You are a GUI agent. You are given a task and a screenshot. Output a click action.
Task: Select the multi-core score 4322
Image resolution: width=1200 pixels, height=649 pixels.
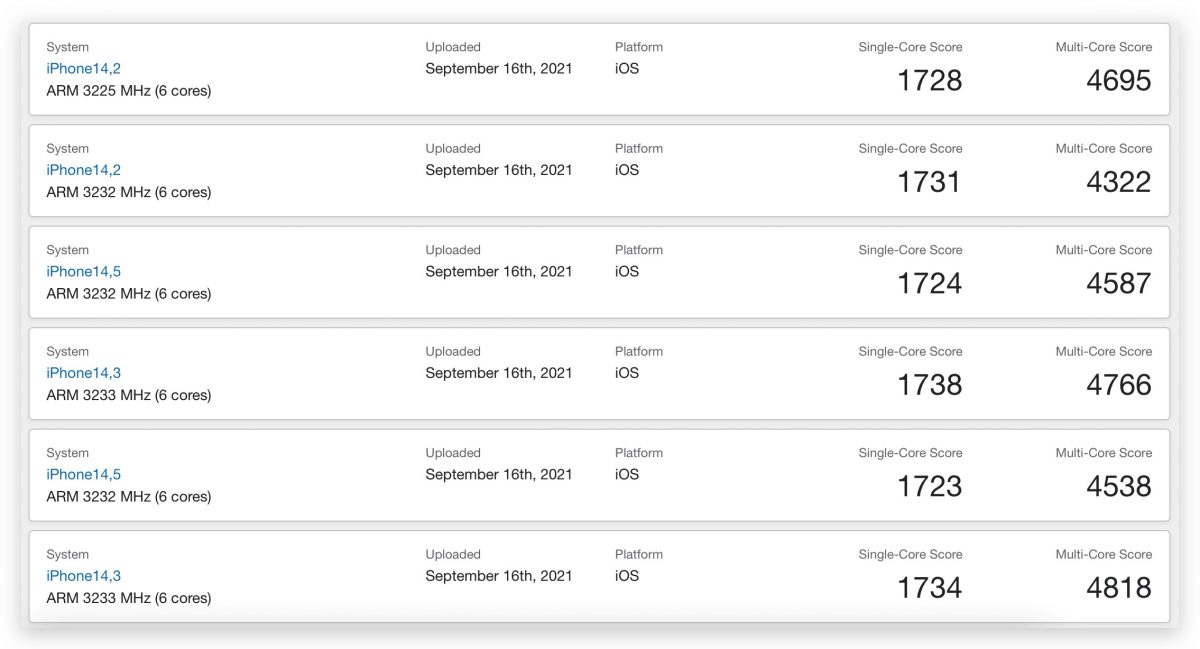(1119, 182)
